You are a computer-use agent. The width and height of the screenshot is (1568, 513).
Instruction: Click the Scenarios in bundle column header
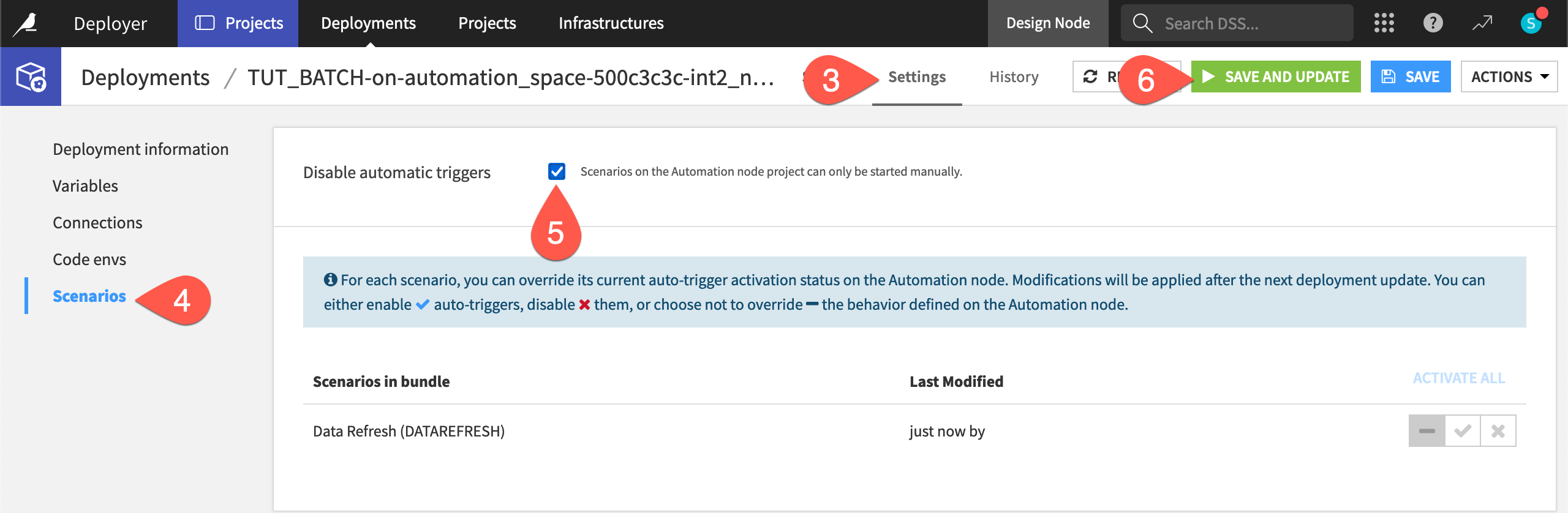[x=381, y=381]
